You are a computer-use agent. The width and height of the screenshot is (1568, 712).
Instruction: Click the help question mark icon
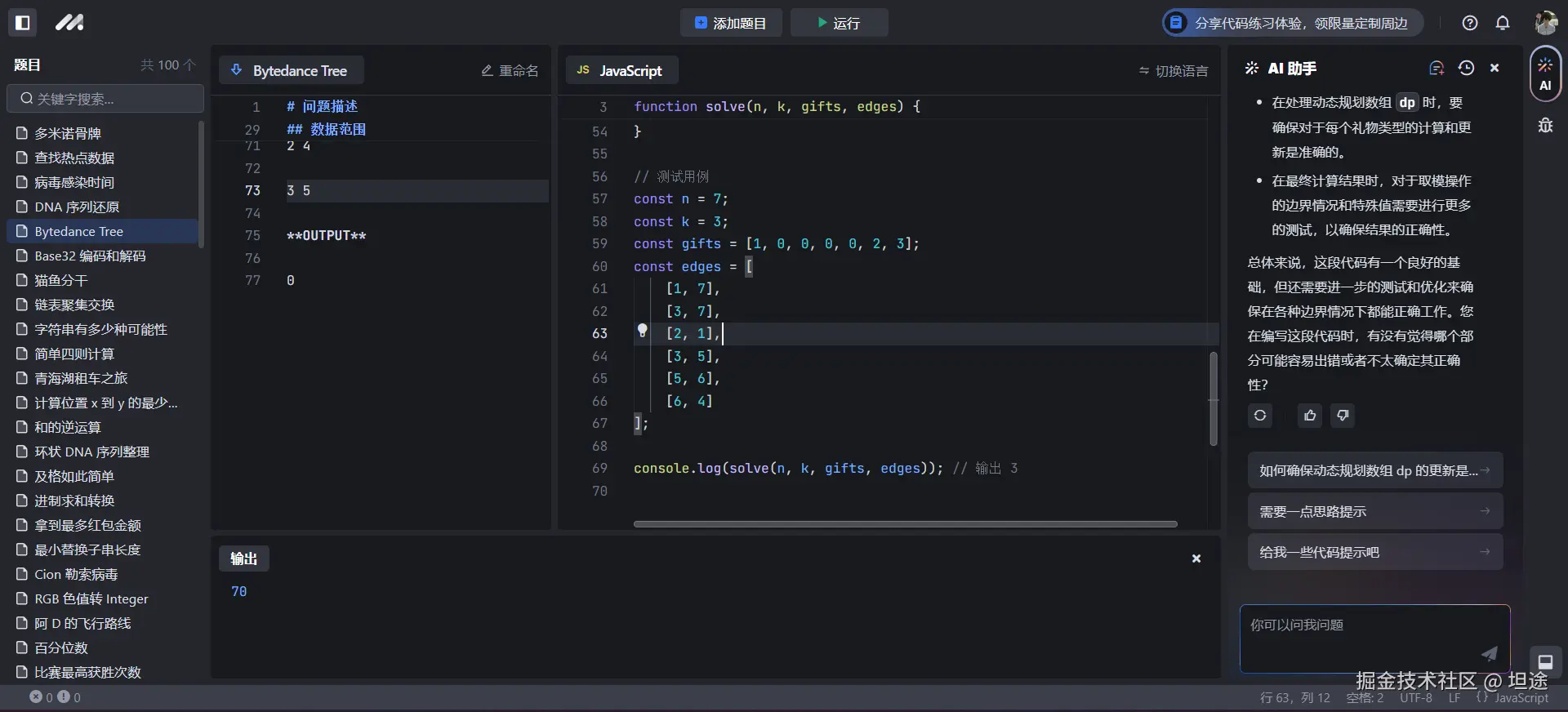point(1470,23)
